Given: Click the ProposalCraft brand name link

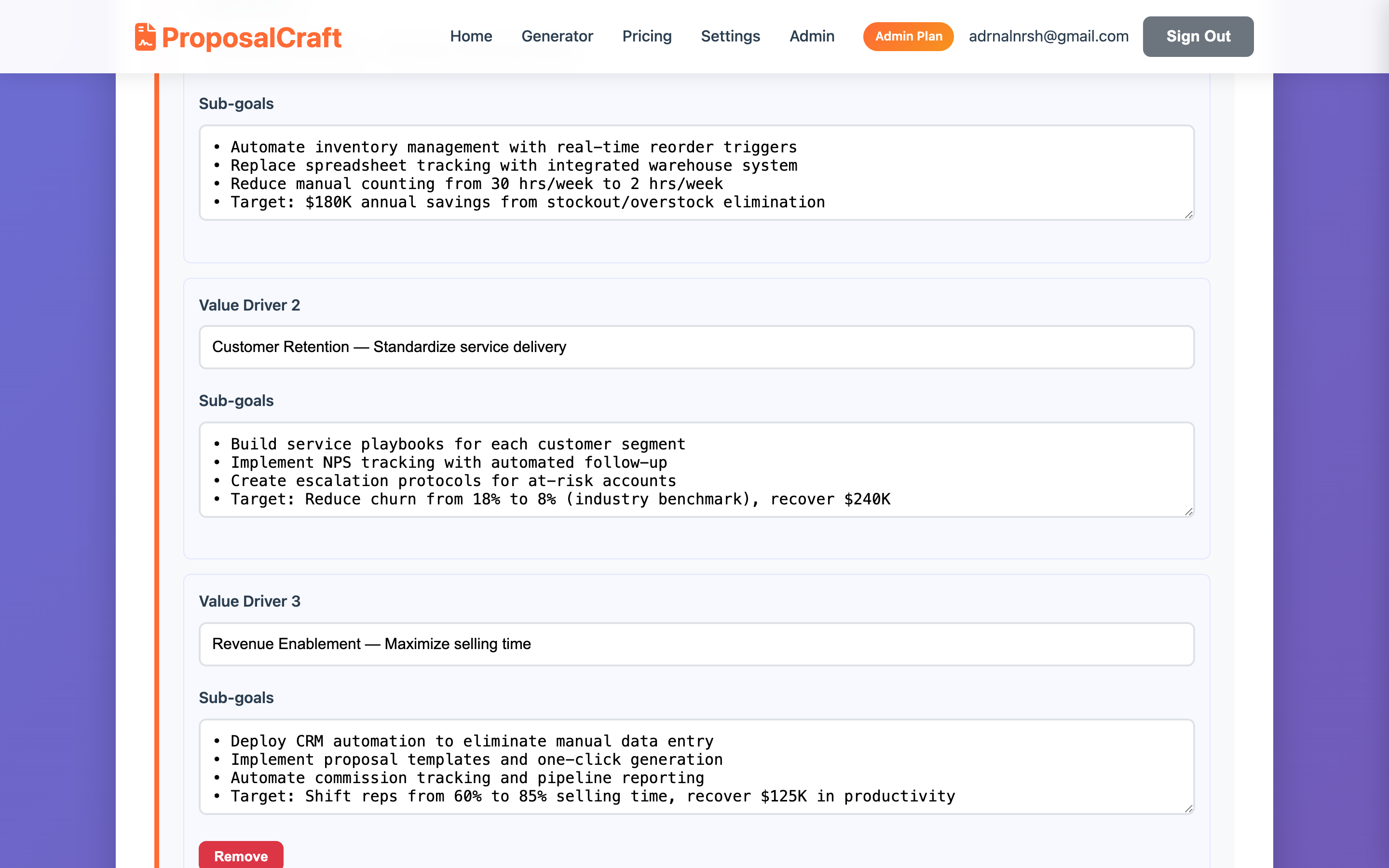Looking at the screenshot, I should click(251, 38).
